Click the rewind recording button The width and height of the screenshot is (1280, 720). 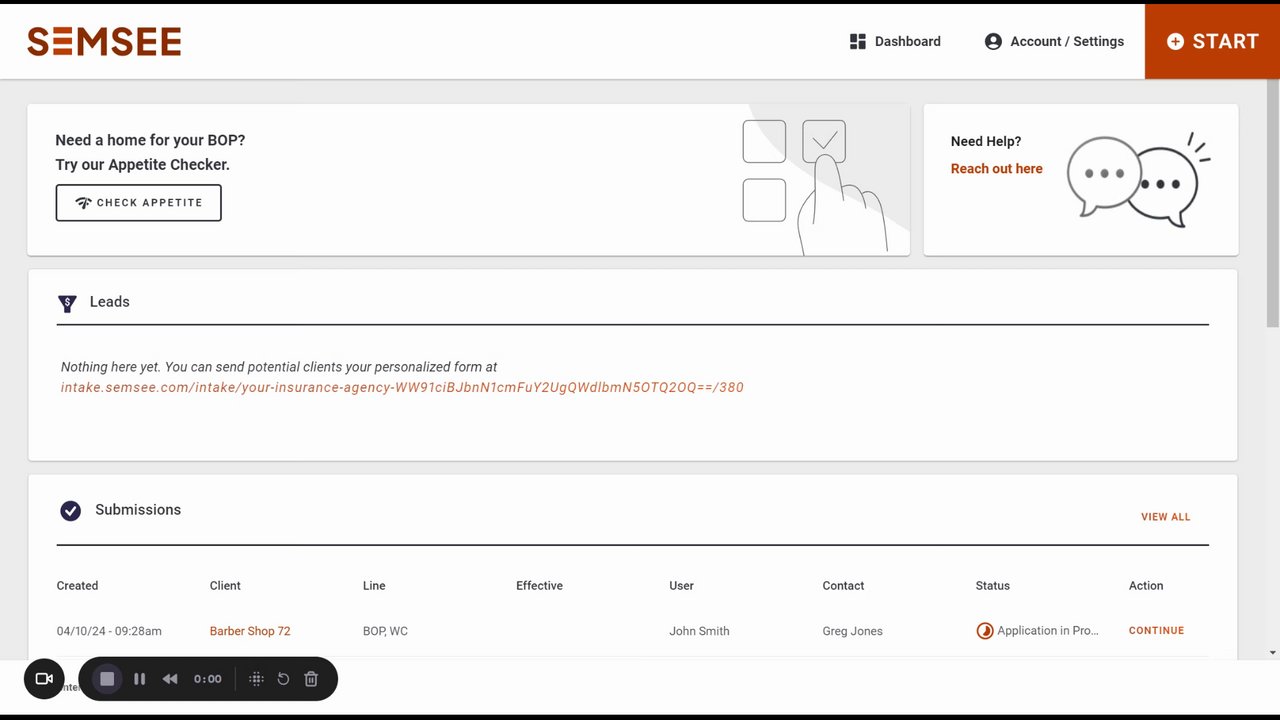click(x=170, y=679)
